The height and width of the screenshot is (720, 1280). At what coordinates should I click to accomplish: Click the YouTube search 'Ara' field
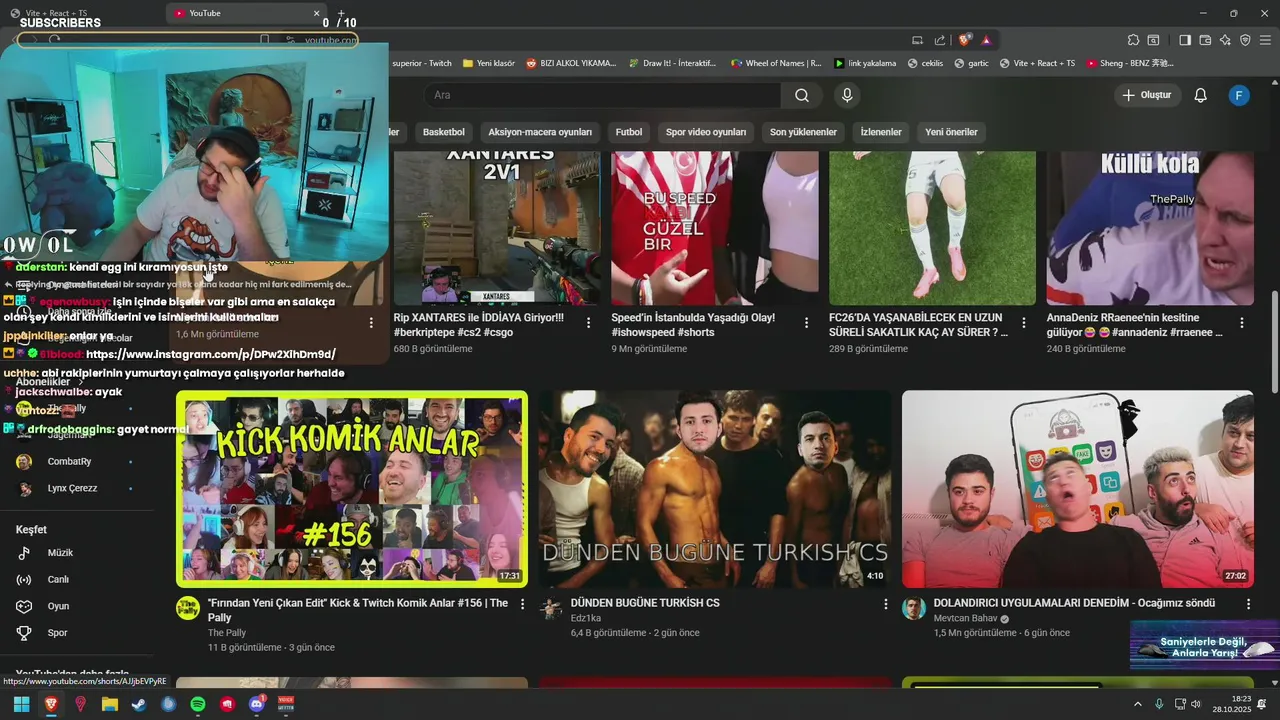[604, 95]
